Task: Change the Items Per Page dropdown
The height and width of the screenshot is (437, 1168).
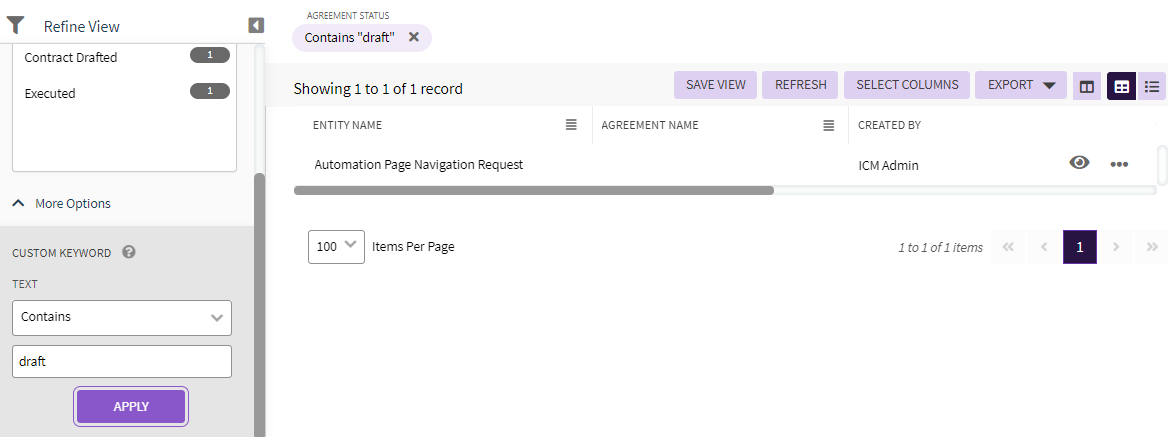Action: click(336, 246)
